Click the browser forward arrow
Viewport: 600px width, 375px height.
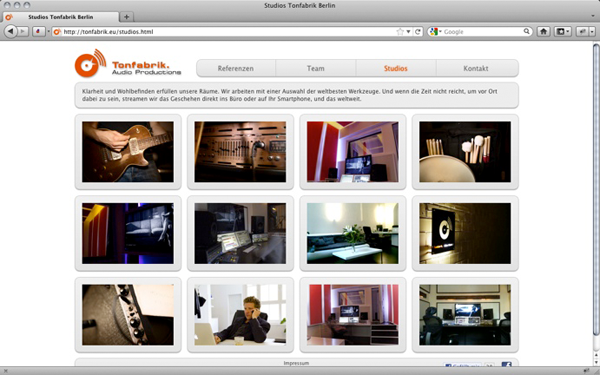[23, 31]
